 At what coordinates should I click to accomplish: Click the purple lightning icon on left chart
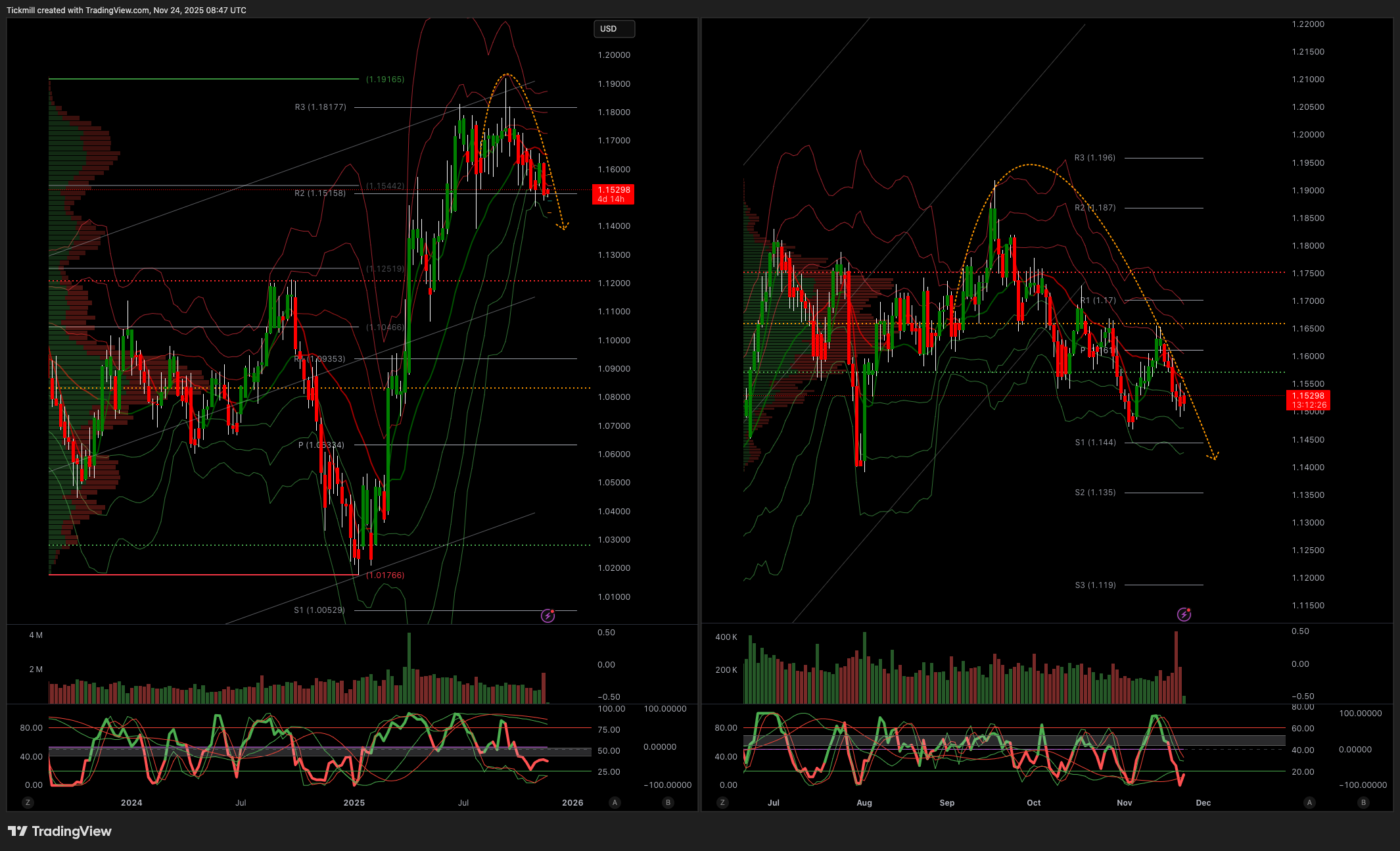(548, 616)
